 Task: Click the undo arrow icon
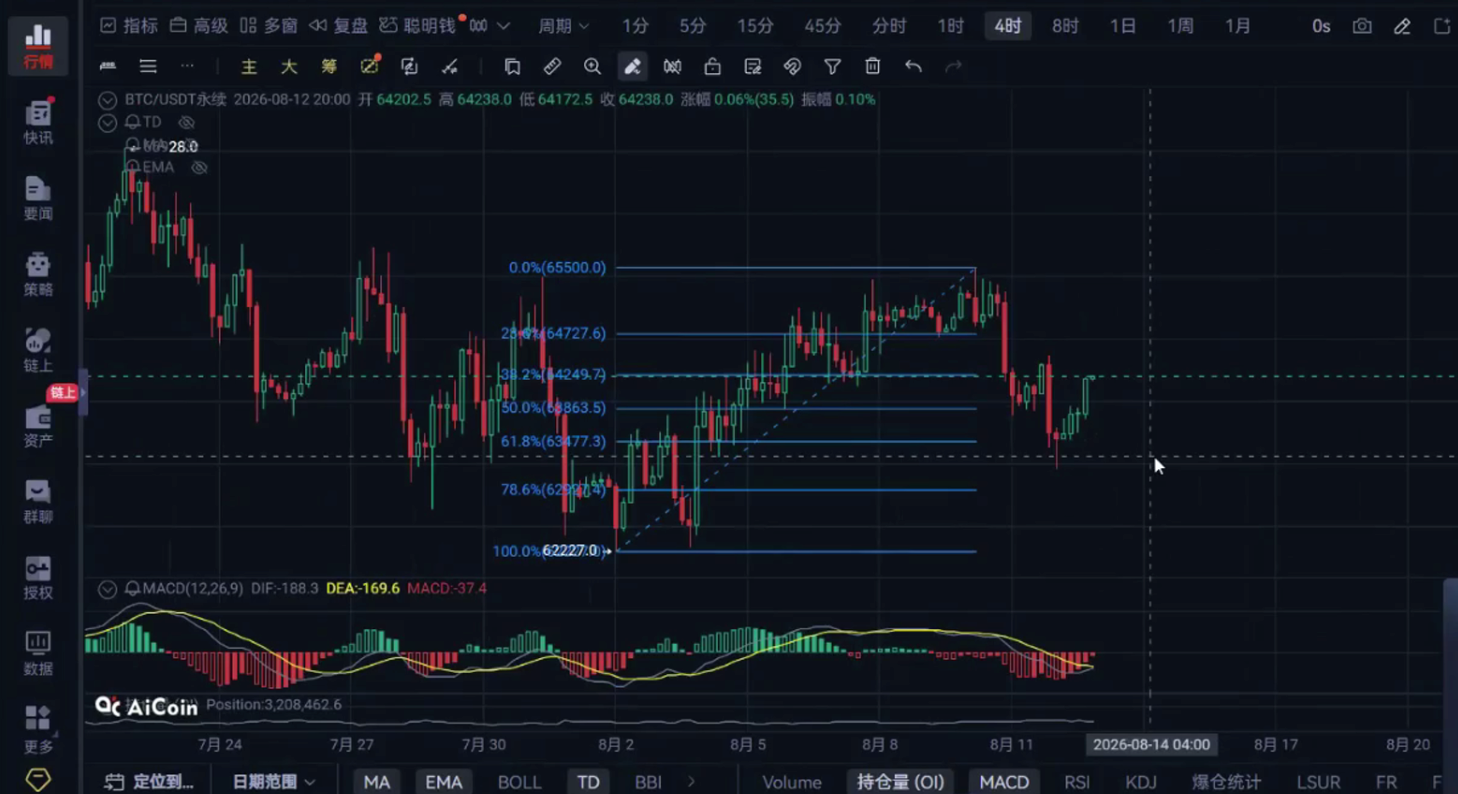tap(913, 66)
